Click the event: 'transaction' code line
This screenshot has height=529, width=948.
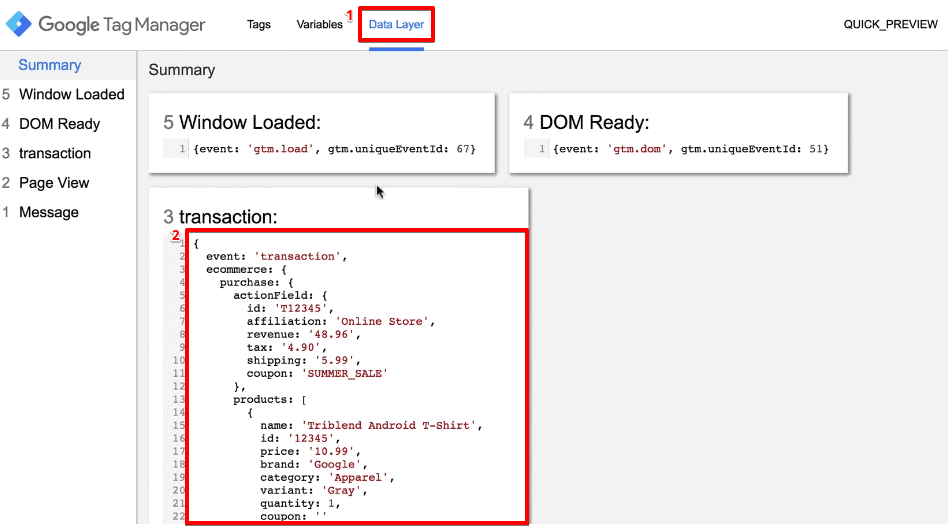click(x=276, y=256)
